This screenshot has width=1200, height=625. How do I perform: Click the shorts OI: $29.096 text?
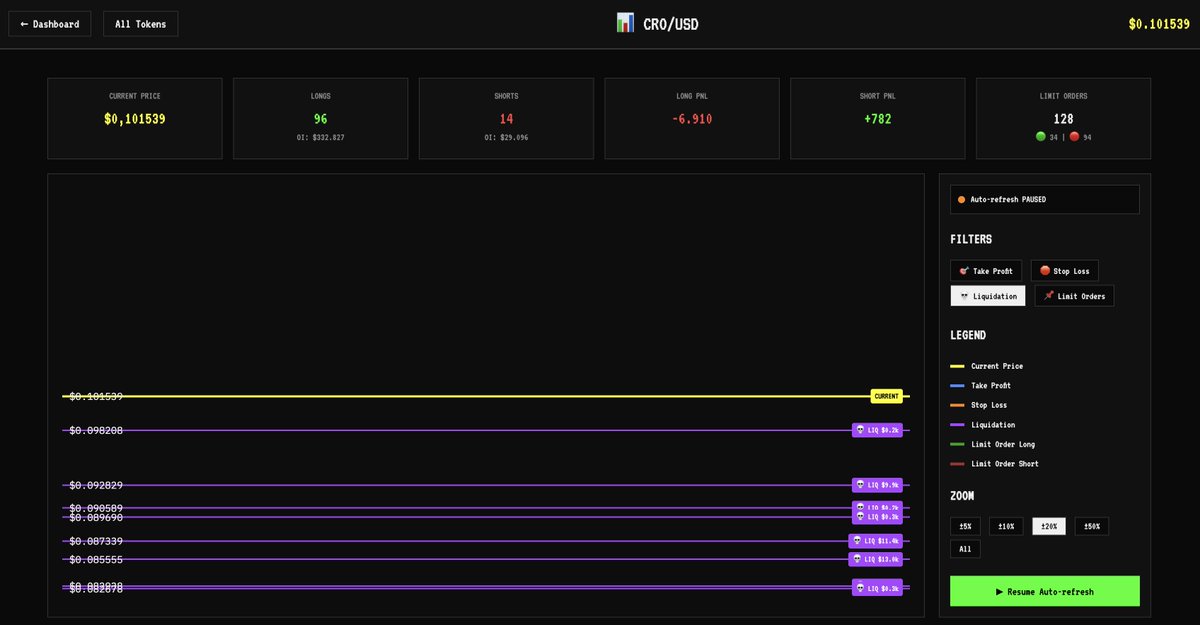pyautogui.click(x=506, y=137)
